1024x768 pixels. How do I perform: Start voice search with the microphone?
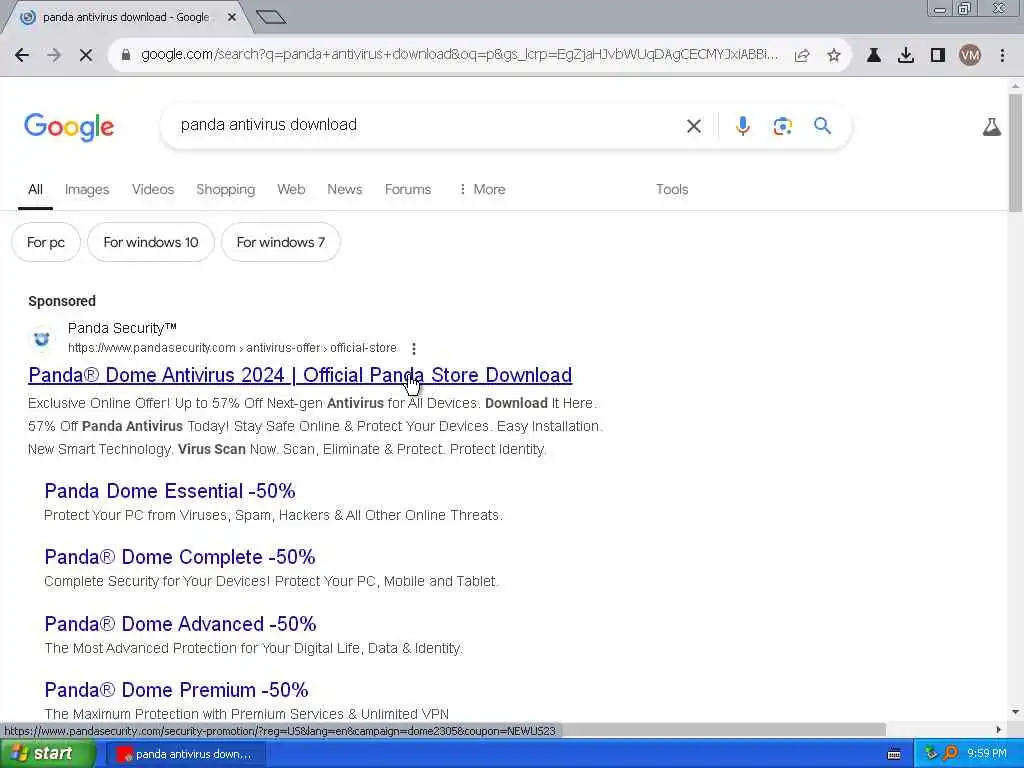click(x=743, y=125)
